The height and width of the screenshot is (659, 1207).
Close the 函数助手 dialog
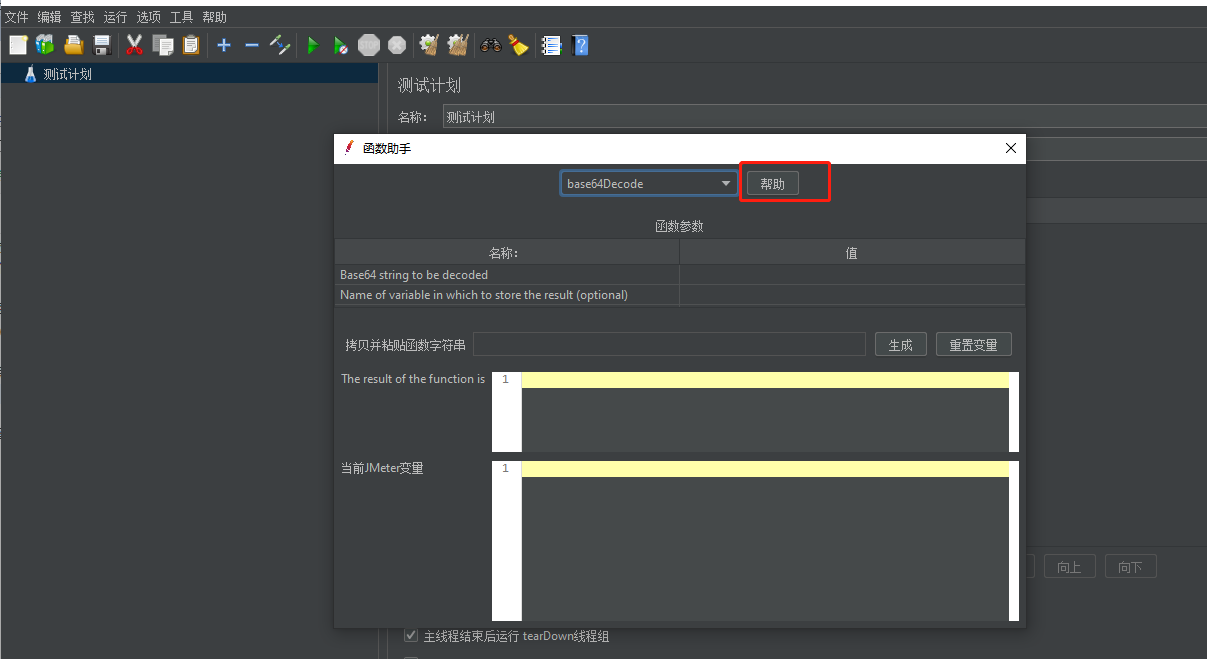(1011, 148)
